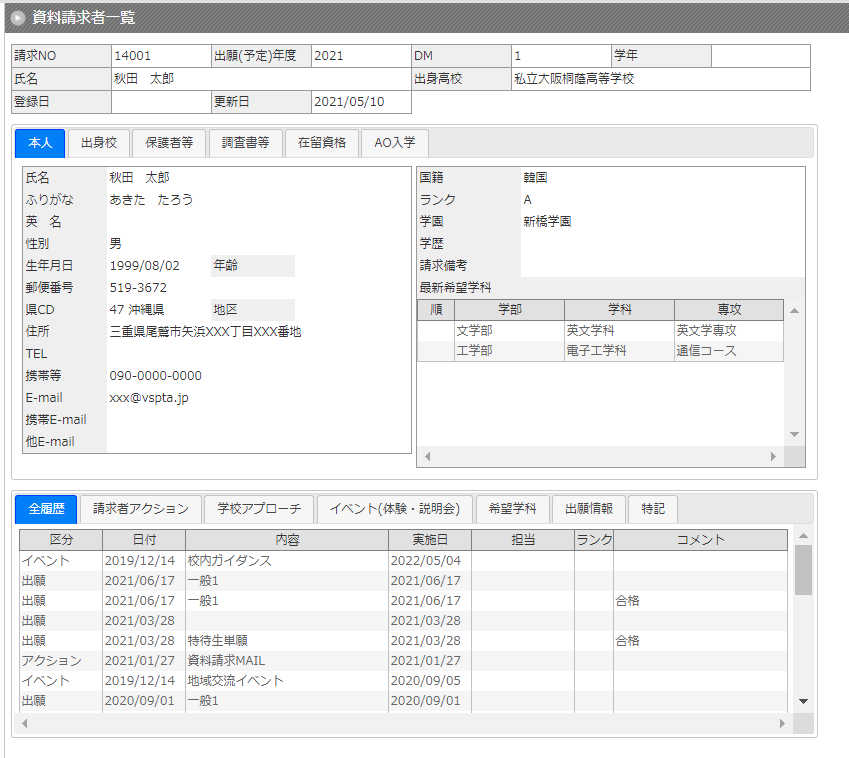Open the 学校アプローチ tab
The image size is (849, 758).
pyautogui.click(x=259, y=509)
